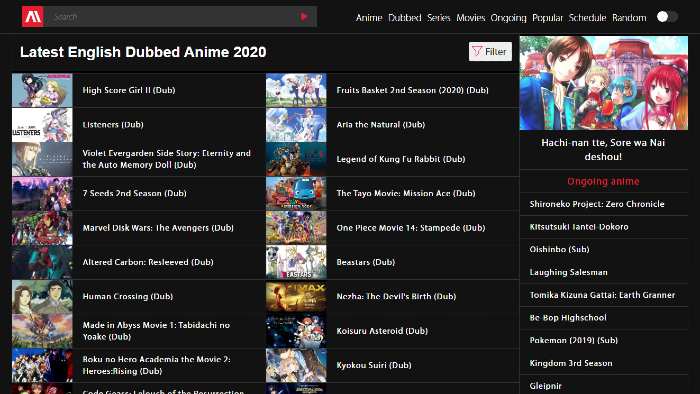The image size is (700, 394).
Task: Click the Fruits Basket thumbnail image
Action: pos(296,90)
